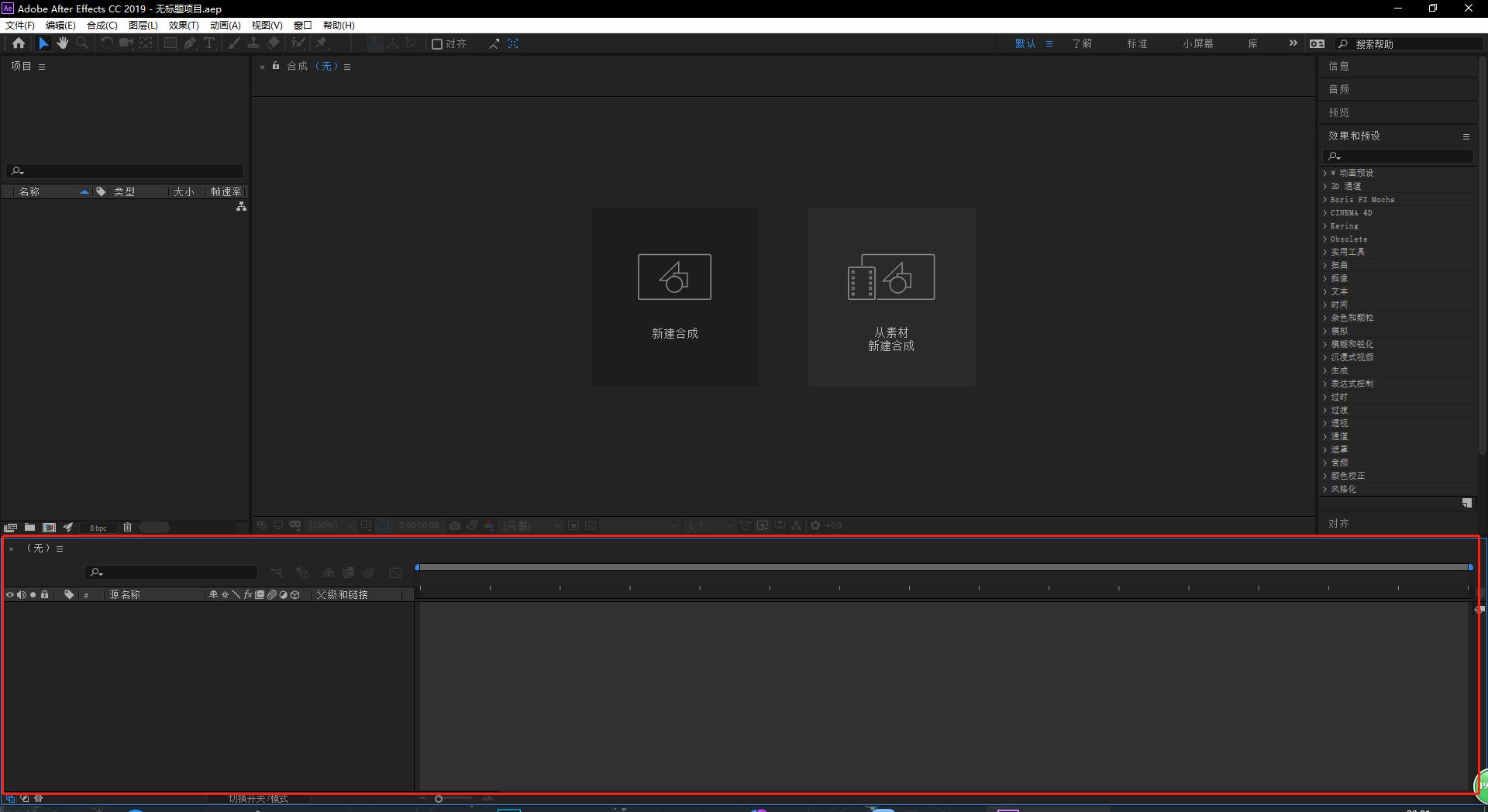
Task: Select the Unified Camera tool
Action: pyautogui.click(x=126, y=43)
